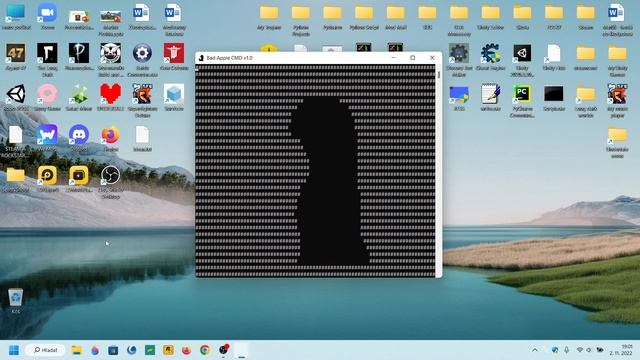
Task: Open the Rockstar launcher on taskbar
Action: click(x=168, y=350)
